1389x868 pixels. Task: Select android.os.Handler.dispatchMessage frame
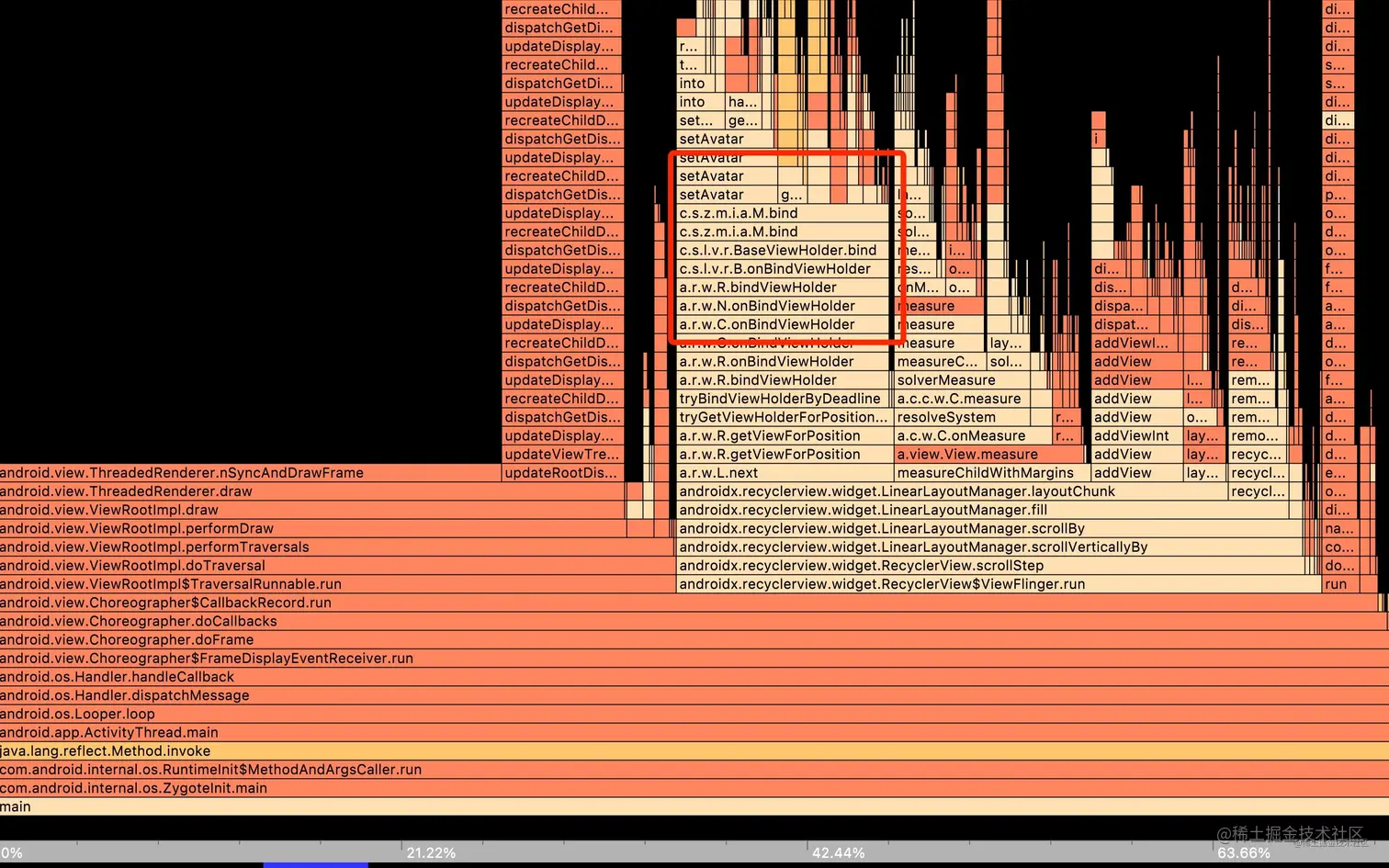pyautogui.click(x=694, y=695)
